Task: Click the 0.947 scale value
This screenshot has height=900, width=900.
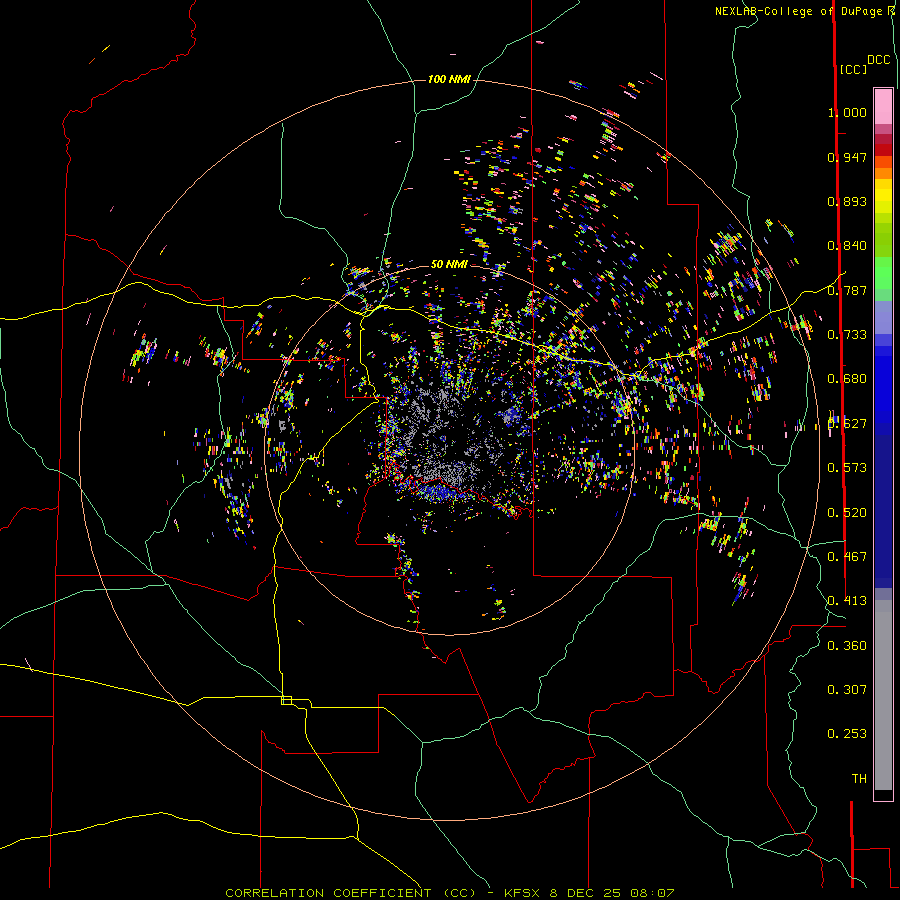Action: point(847,157)
